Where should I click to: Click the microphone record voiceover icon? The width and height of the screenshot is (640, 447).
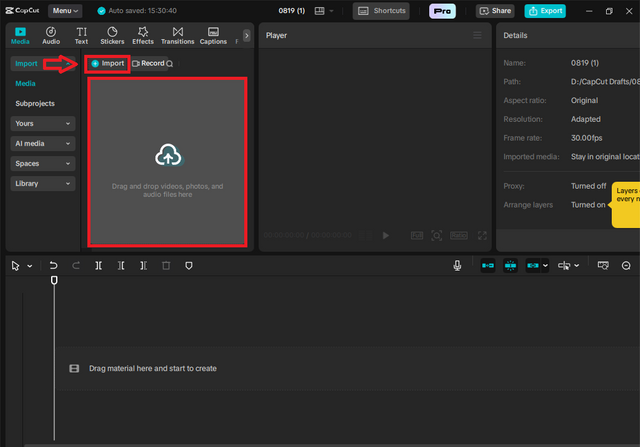[x=457, y=266]
